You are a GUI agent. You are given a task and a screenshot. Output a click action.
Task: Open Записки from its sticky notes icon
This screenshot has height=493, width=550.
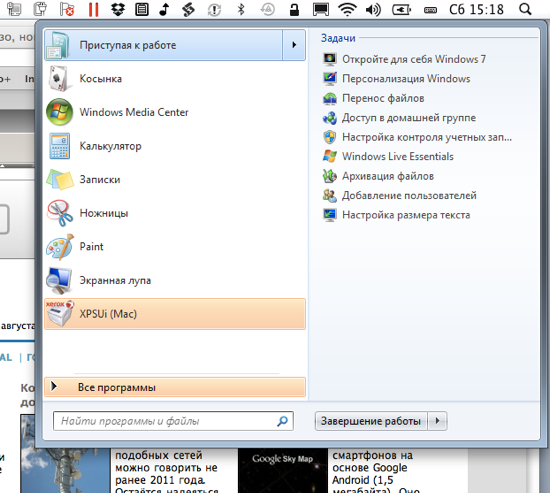(60, 179)
